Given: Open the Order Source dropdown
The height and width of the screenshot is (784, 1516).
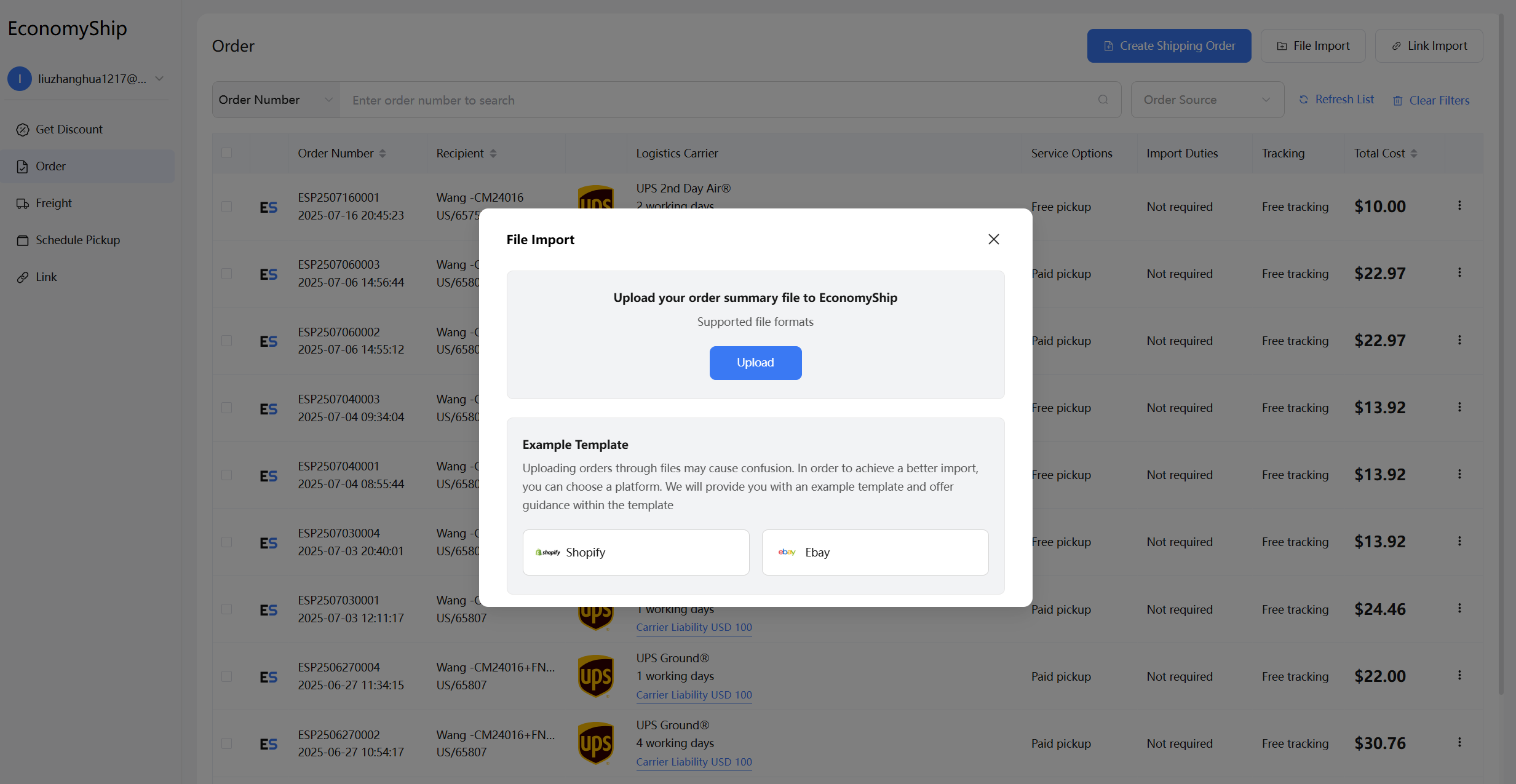Looking at the screenshot, I should point(1207,100).
